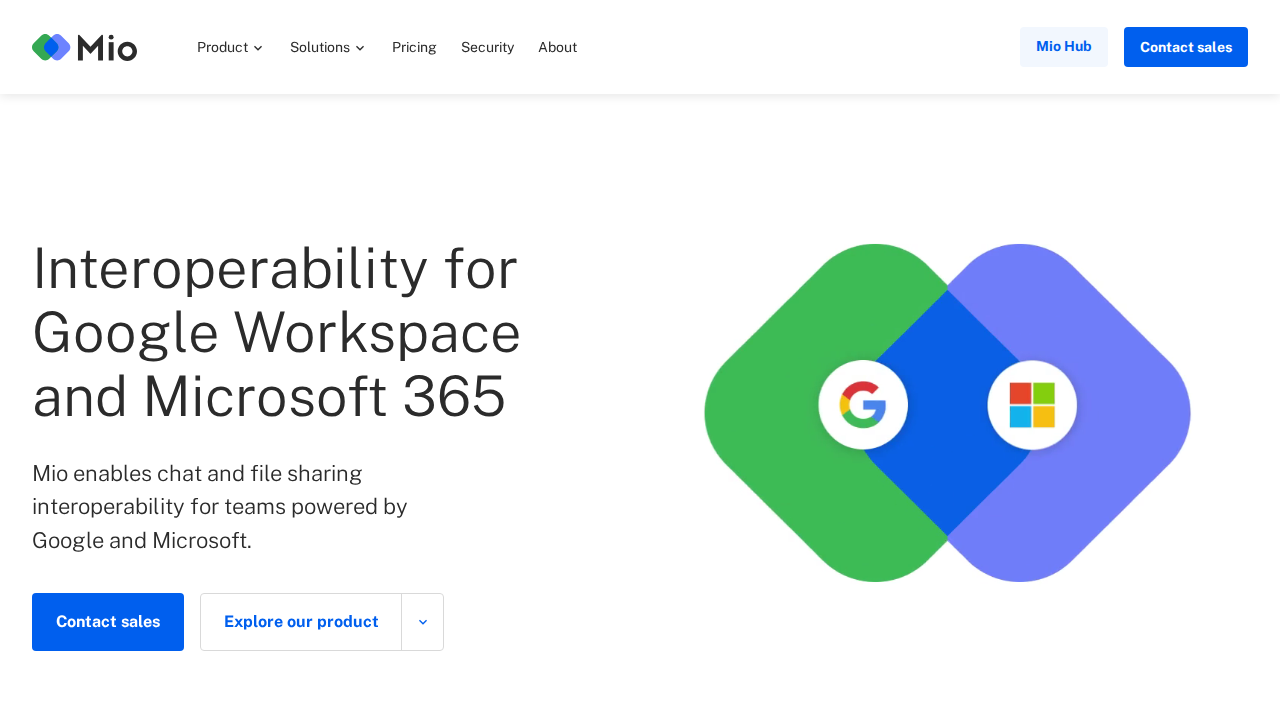Click the Interoperability for Google Workspace headline

276,332
